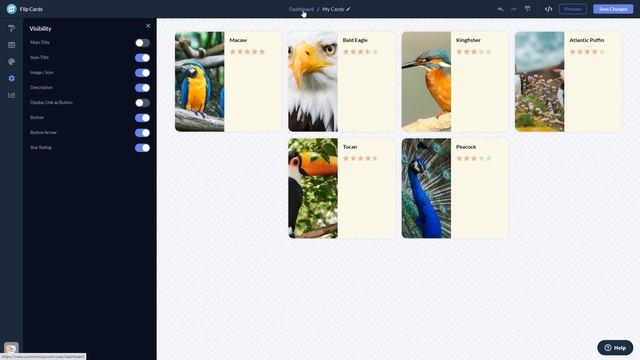Open the color palette sidebar icon

(11, 62)
